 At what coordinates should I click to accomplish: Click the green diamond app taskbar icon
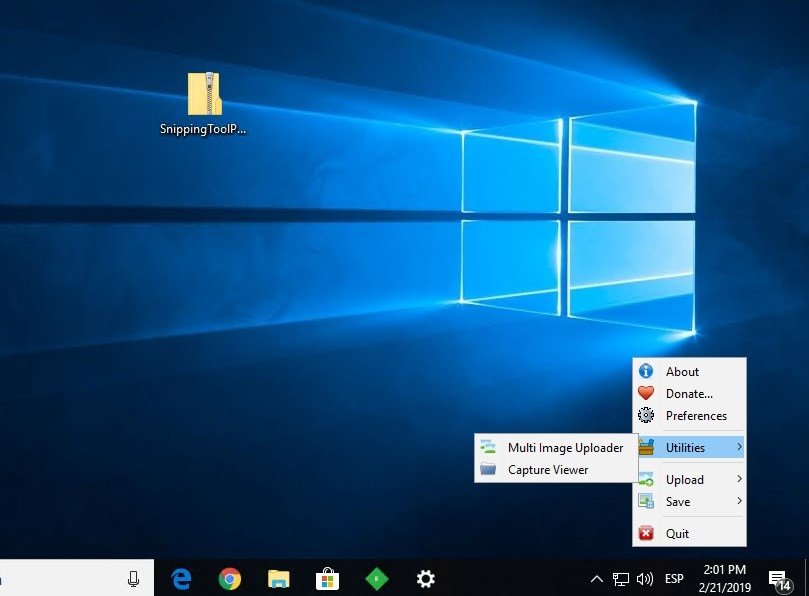[377, 579]
